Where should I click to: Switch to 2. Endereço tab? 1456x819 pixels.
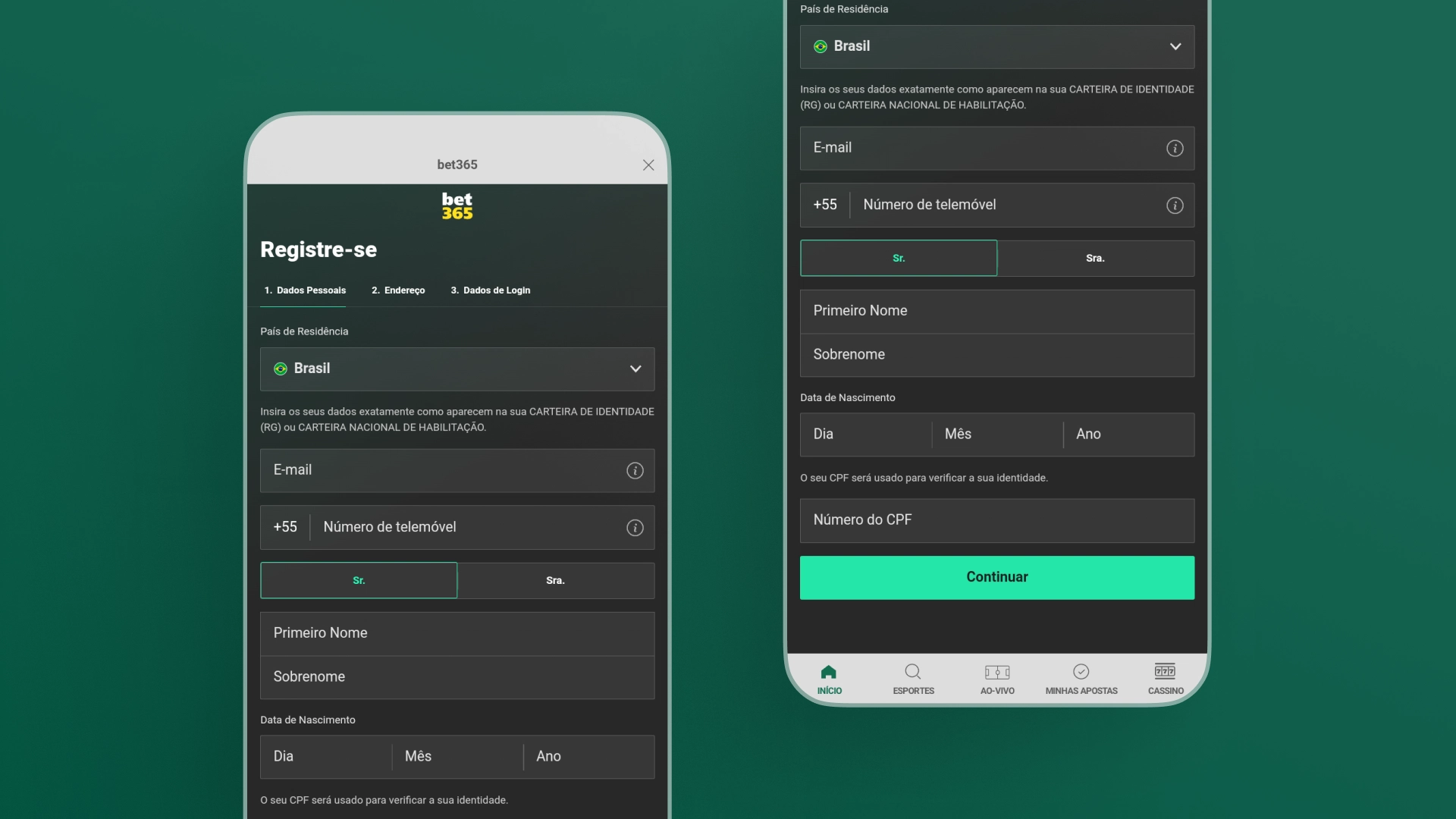point(398,290)
